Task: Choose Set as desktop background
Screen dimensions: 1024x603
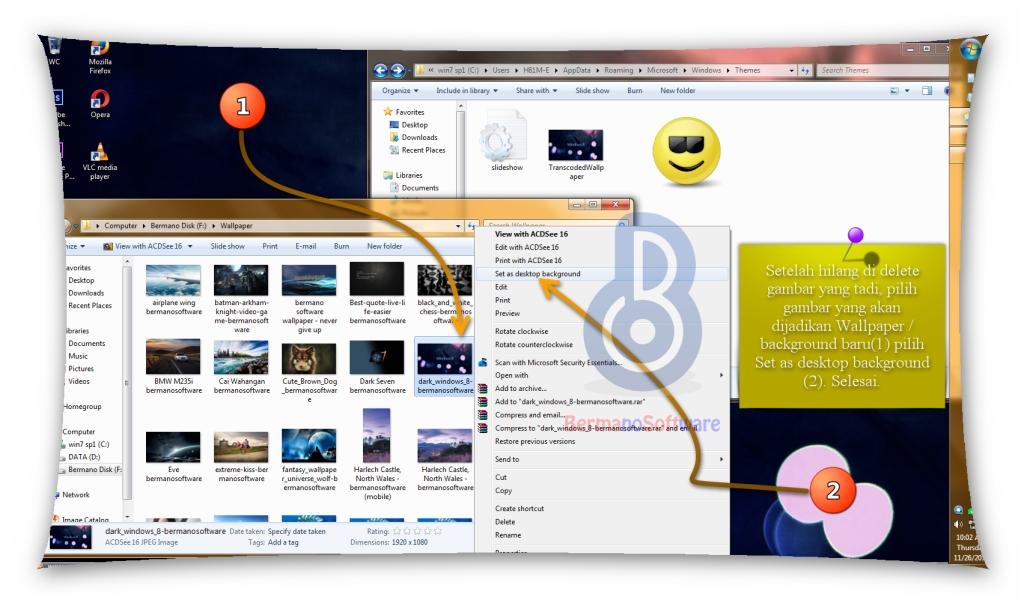Action: (x=601, y=274)
